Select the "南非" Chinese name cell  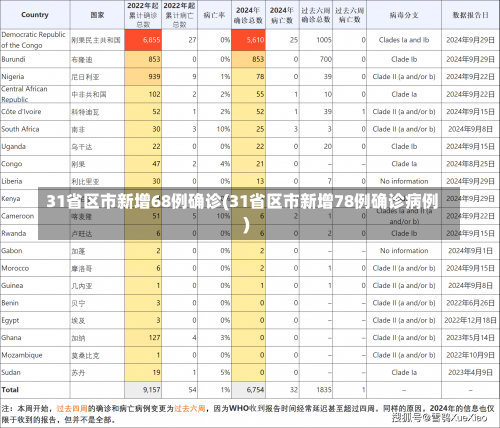tap(97, 129)
